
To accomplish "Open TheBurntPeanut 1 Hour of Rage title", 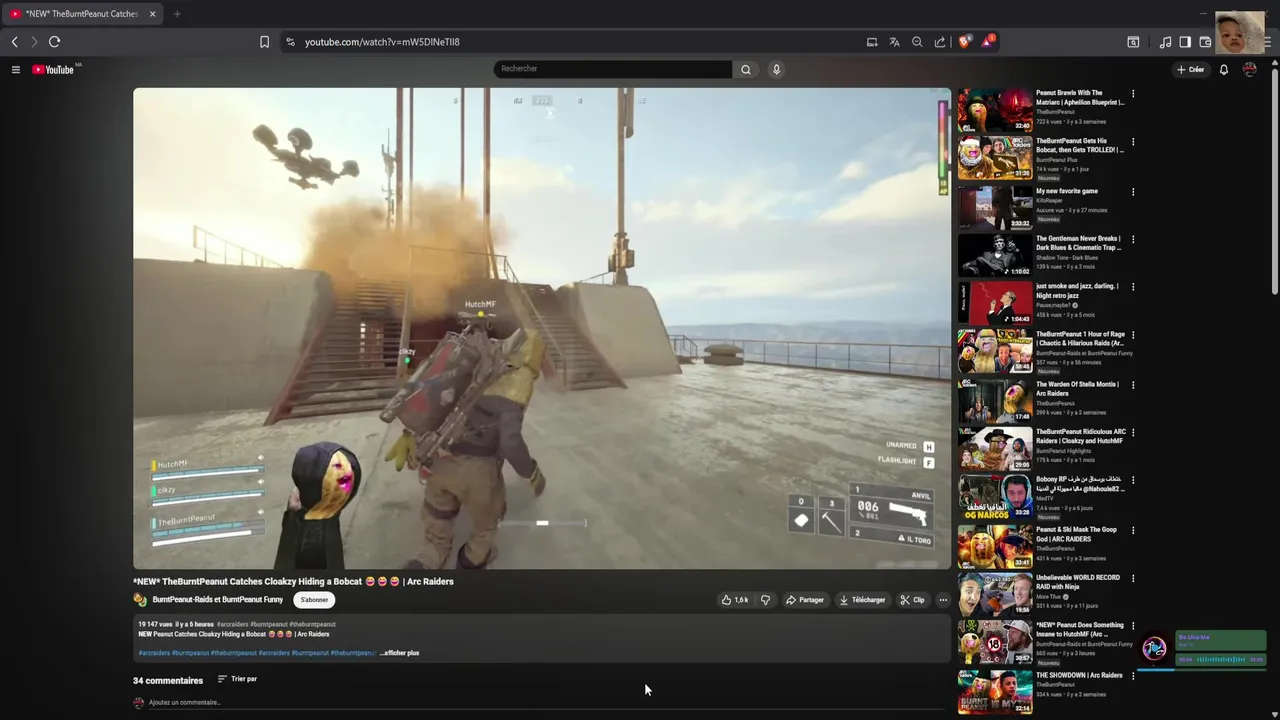I will tap(1080, 339).
